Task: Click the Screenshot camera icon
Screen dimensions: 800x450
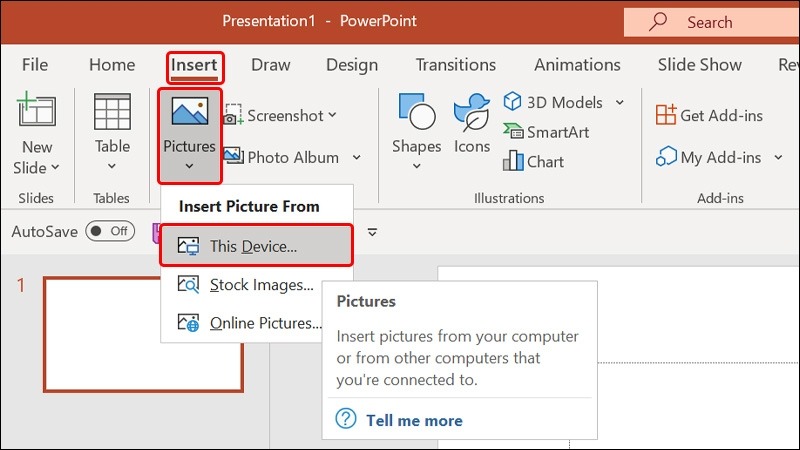Action: (x=233, y=115)
